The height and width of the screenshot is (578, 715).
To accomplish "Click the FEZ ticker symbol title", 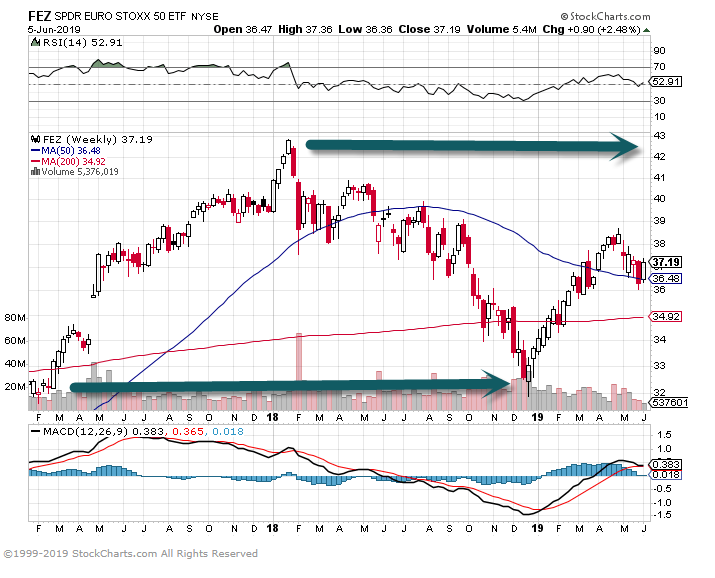I will point(39,16).
